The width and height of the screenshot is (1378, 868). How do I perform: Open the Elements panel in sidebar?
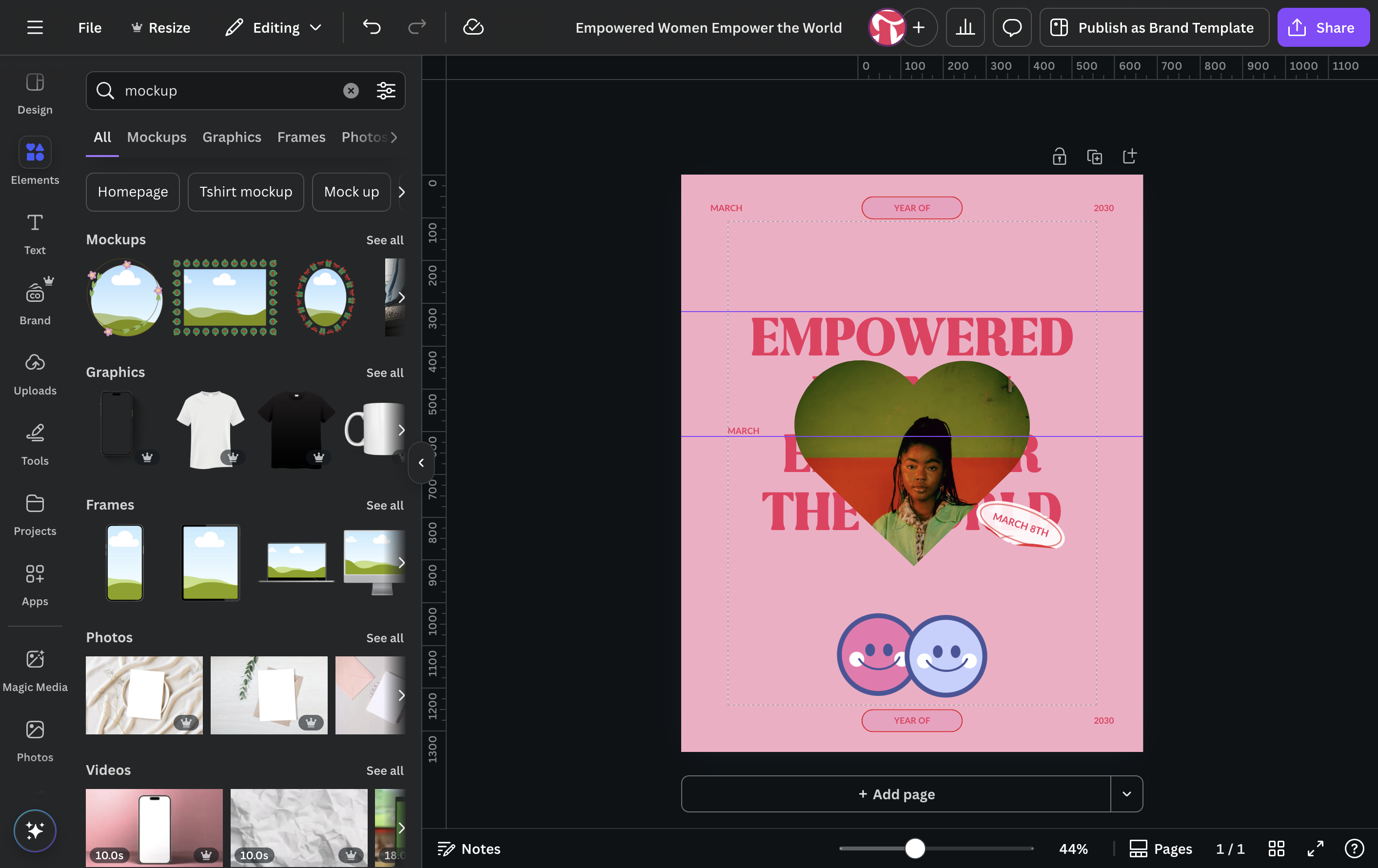coord(35,161)
